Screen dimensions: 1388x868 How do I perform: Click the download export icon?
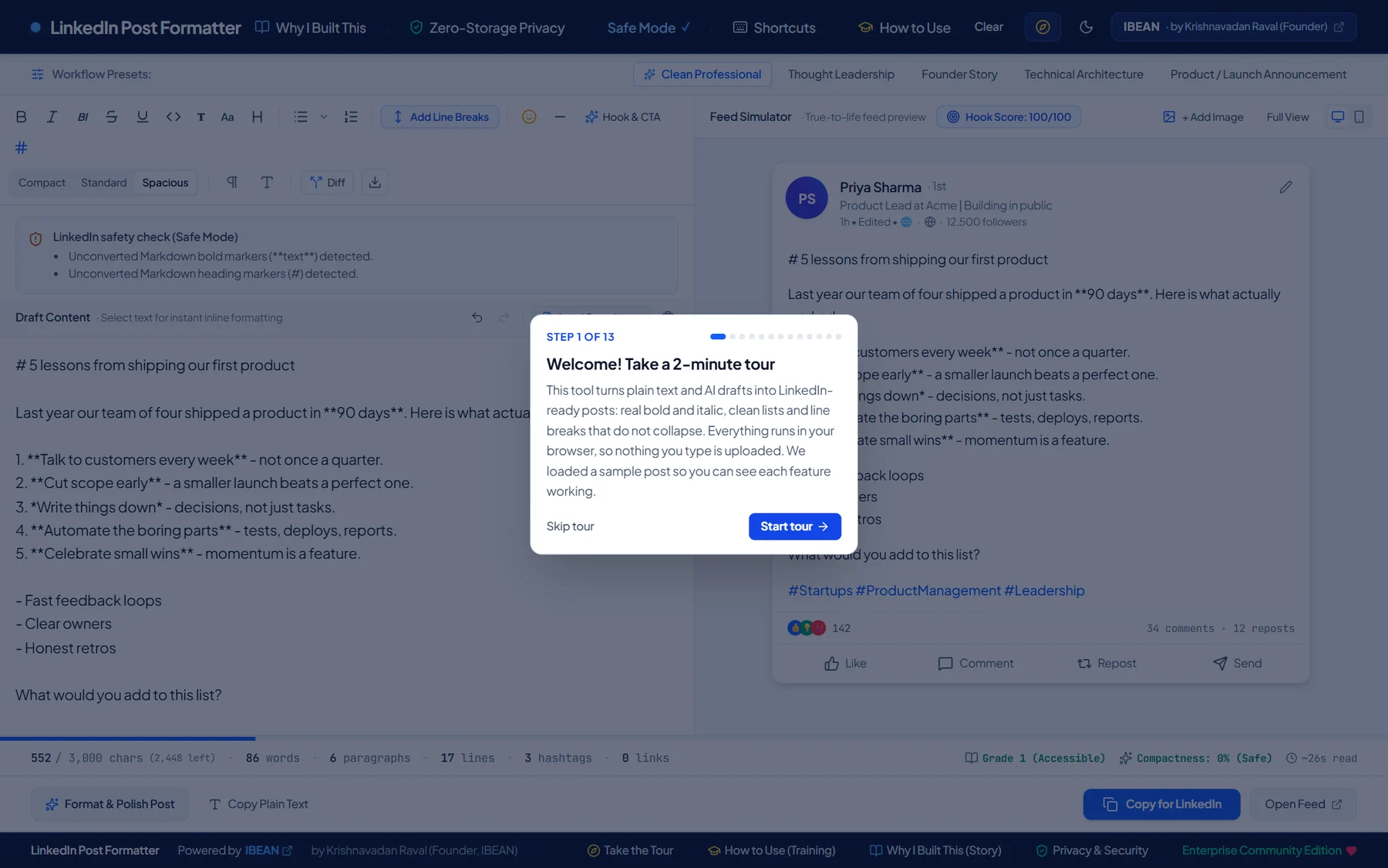point(375,183)
